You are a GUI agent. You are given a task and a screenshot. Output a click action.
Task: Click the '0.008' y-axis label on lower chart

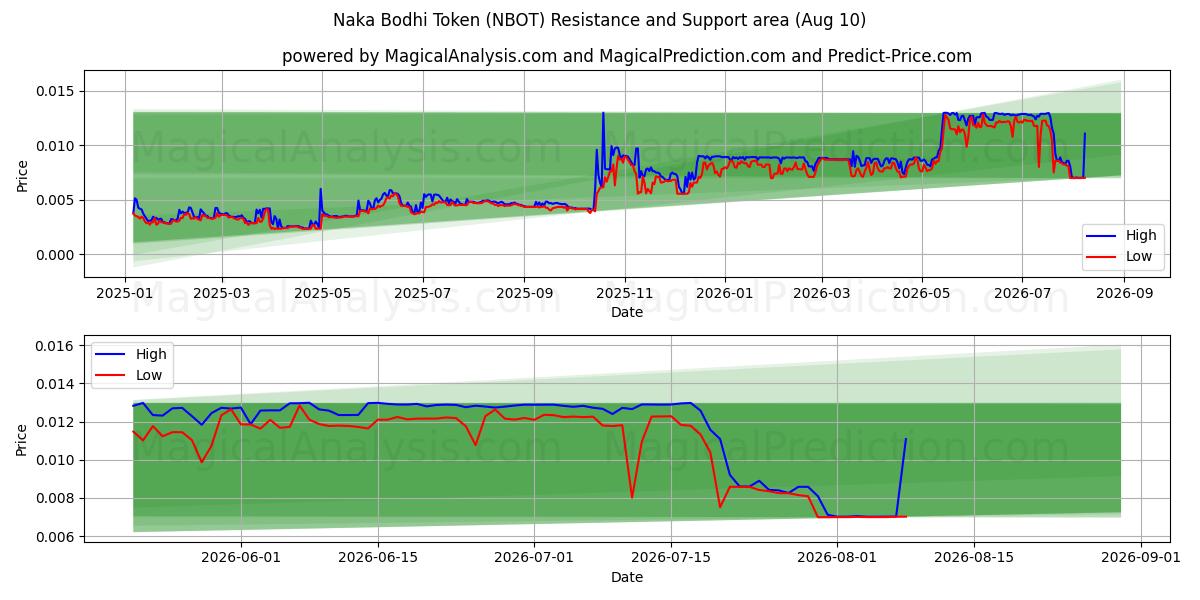(56, 499)
